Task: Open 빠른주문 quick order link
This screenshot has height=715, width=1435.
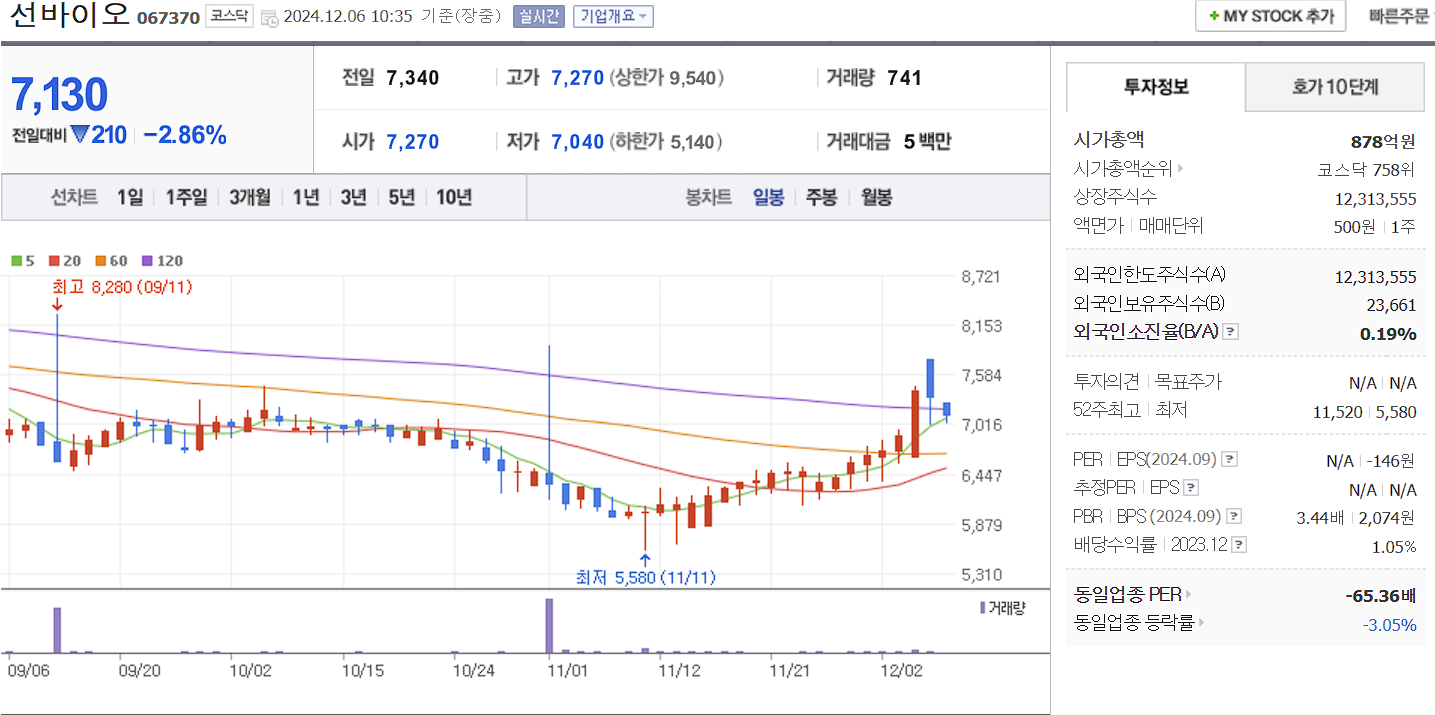Action: [1398, 16]
